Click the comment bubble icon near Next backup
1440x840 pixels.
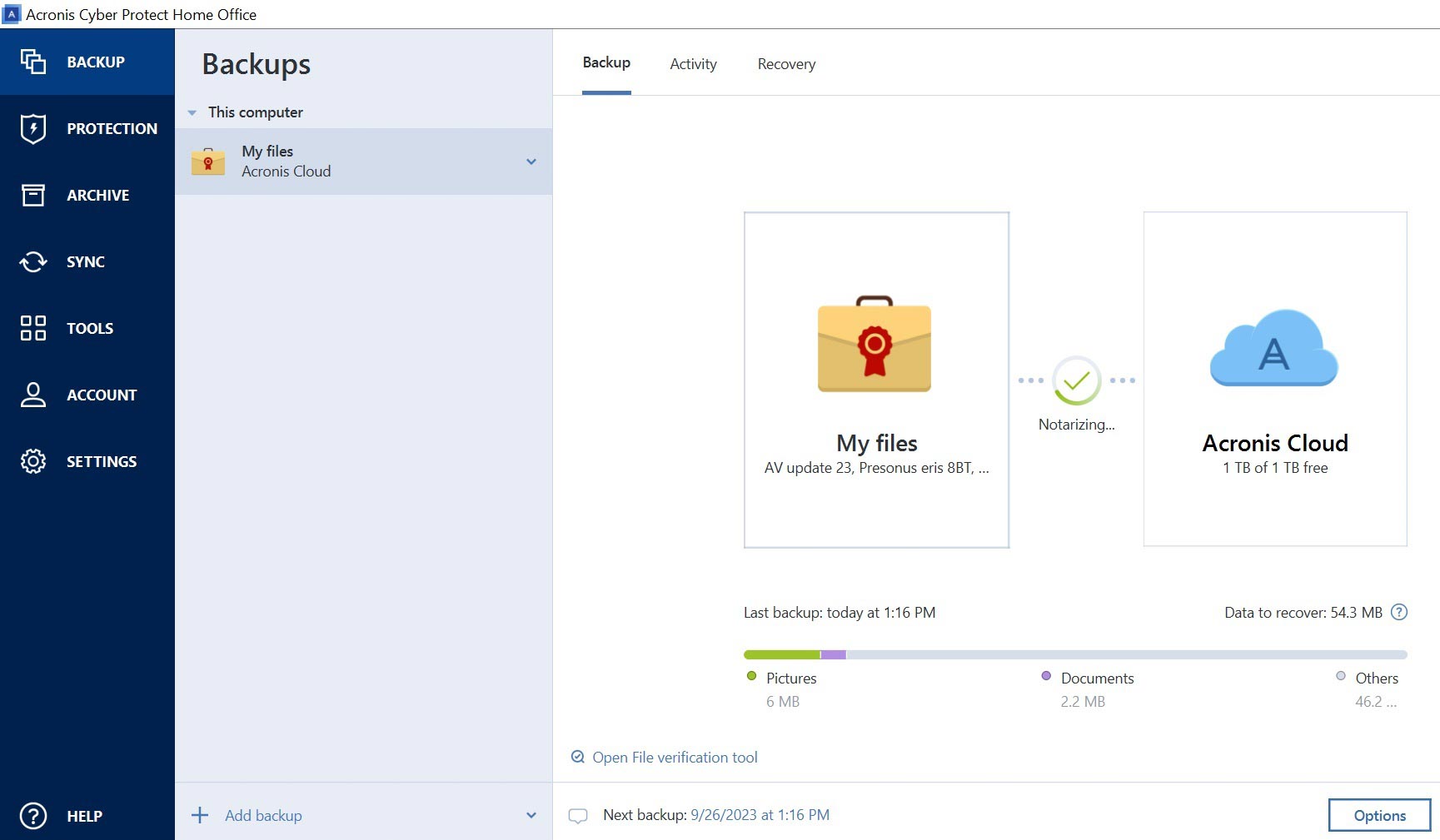click(578, 816)
